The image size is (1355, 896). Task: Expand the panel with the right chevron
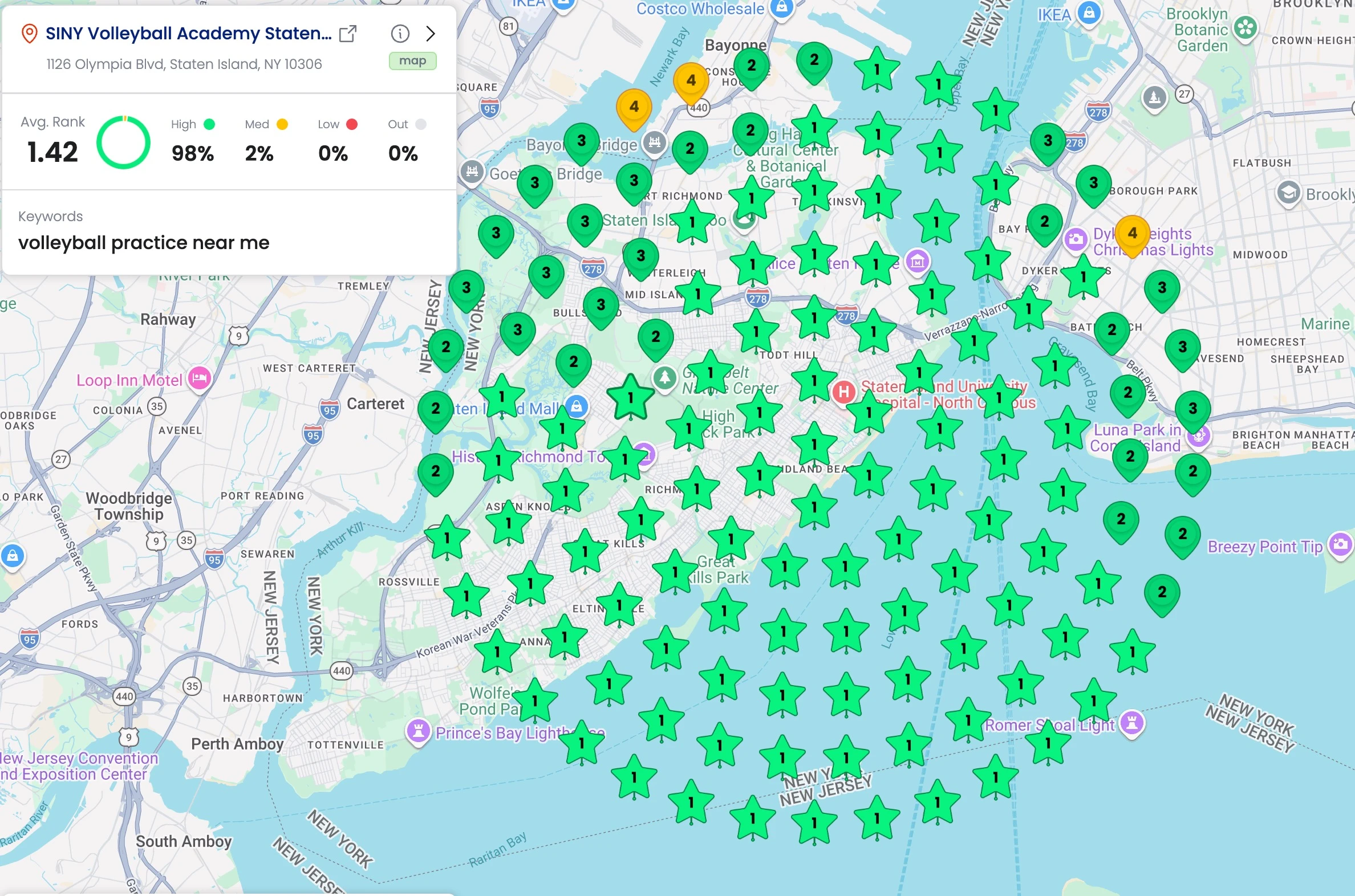[431, 34]
